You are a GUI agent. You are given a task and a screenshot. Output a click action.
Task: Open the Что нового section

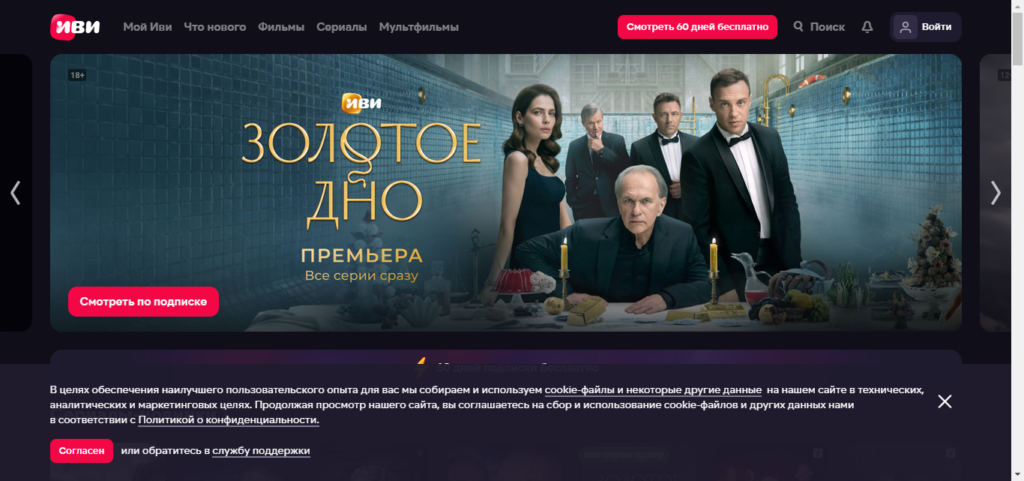click(x=215, y=27)
